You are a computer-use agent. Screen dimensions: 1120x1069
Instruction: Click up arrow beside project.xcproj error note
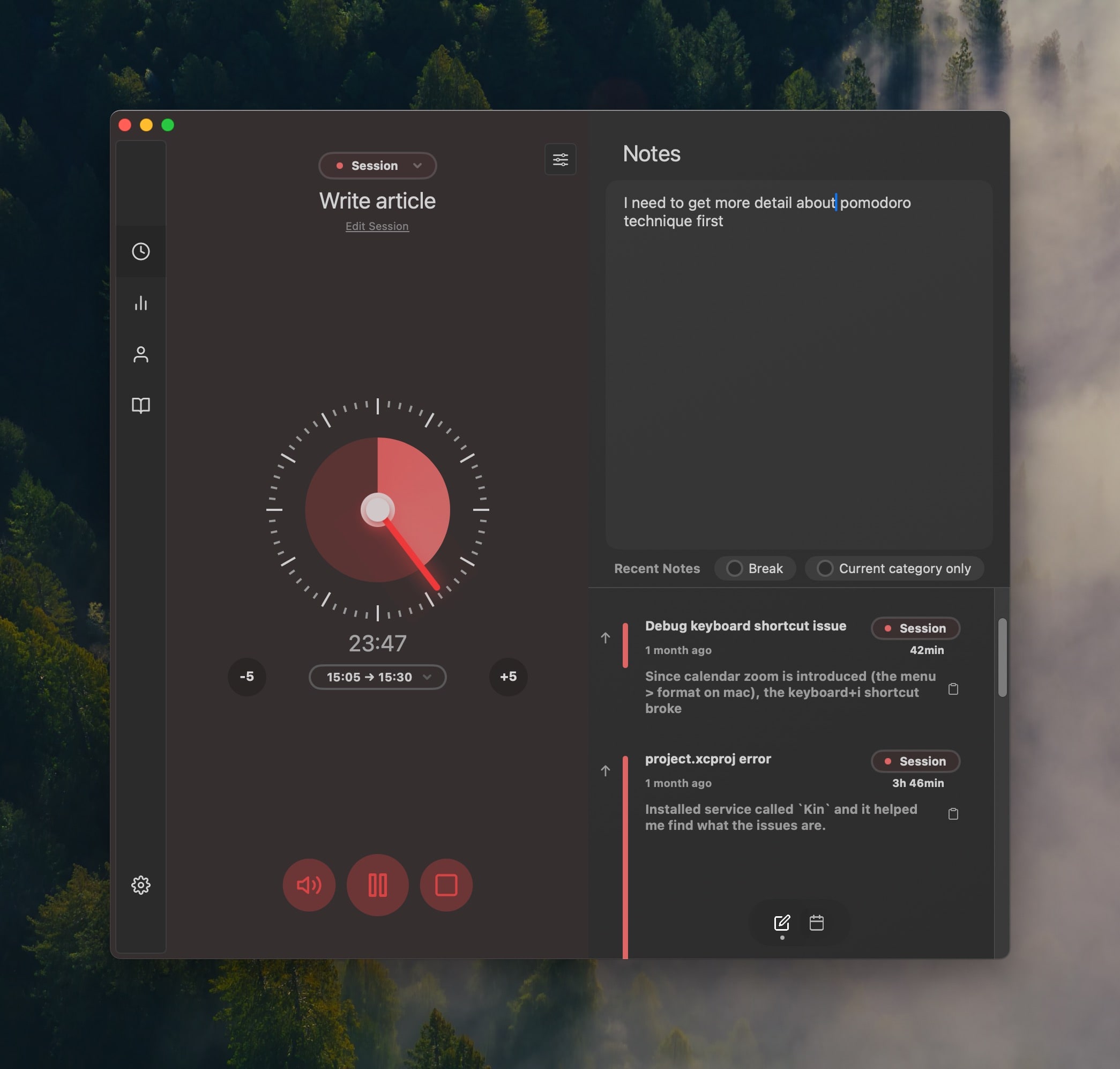[x=605, y=770]
